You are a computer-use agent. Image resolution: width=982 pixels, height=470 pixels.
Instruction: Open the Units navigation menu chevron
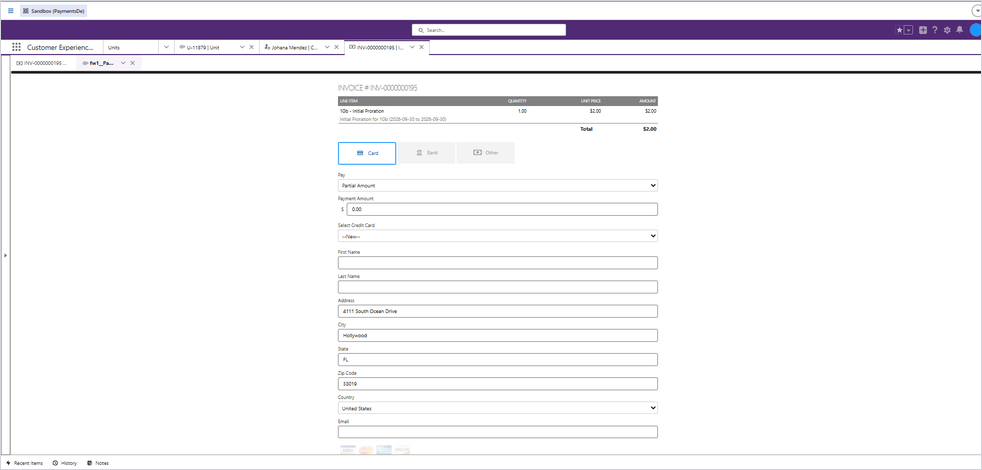coord(166,47)
